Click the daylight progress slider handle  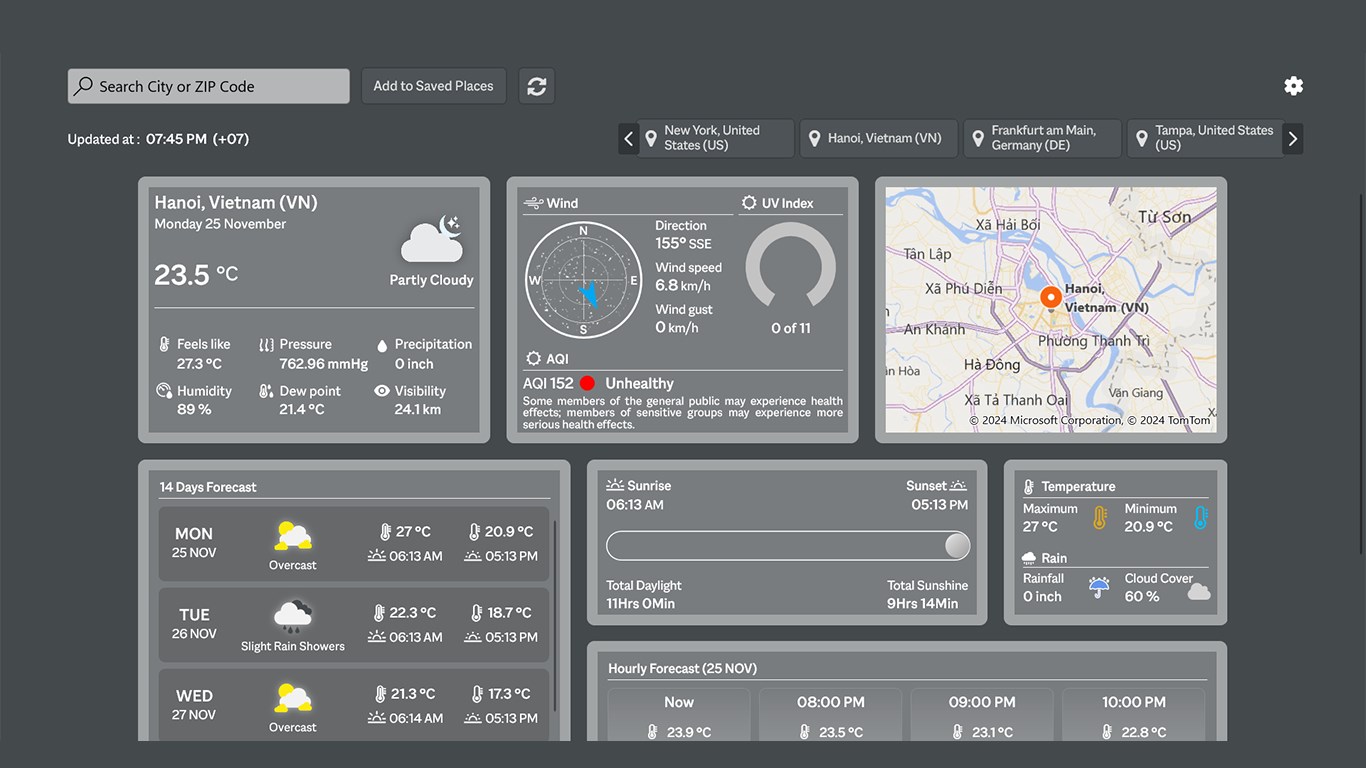[956, 546]
